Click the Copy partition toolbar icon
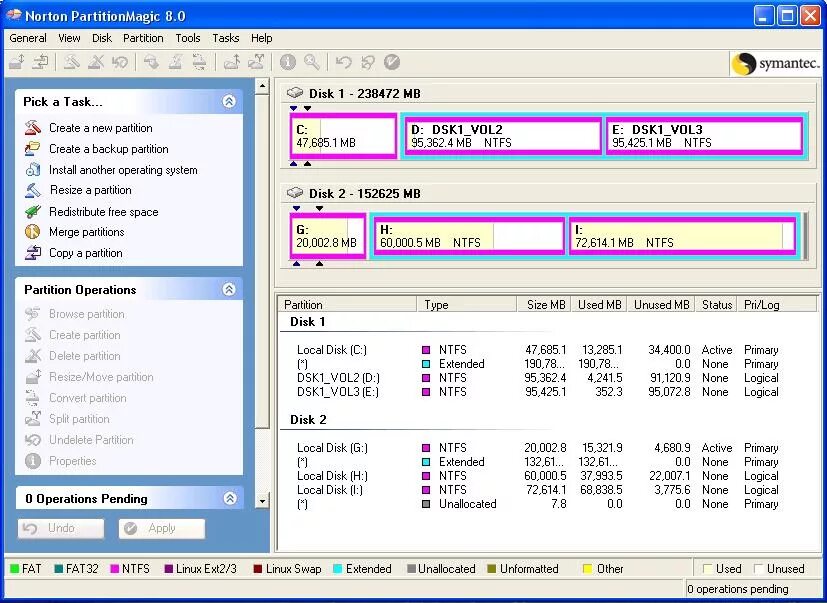The height and width of the screenshot is (603, 827). pos(40,62)
